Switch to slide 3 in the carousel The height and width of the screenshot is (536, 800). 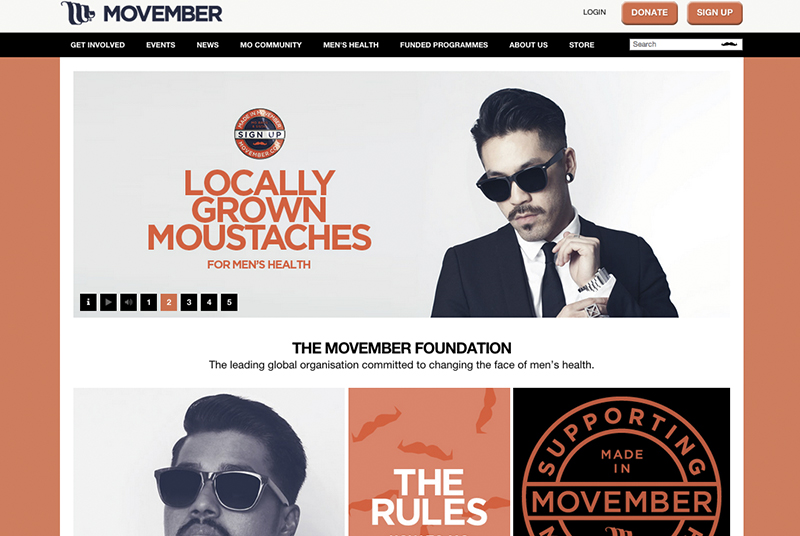tap(189, 302)
